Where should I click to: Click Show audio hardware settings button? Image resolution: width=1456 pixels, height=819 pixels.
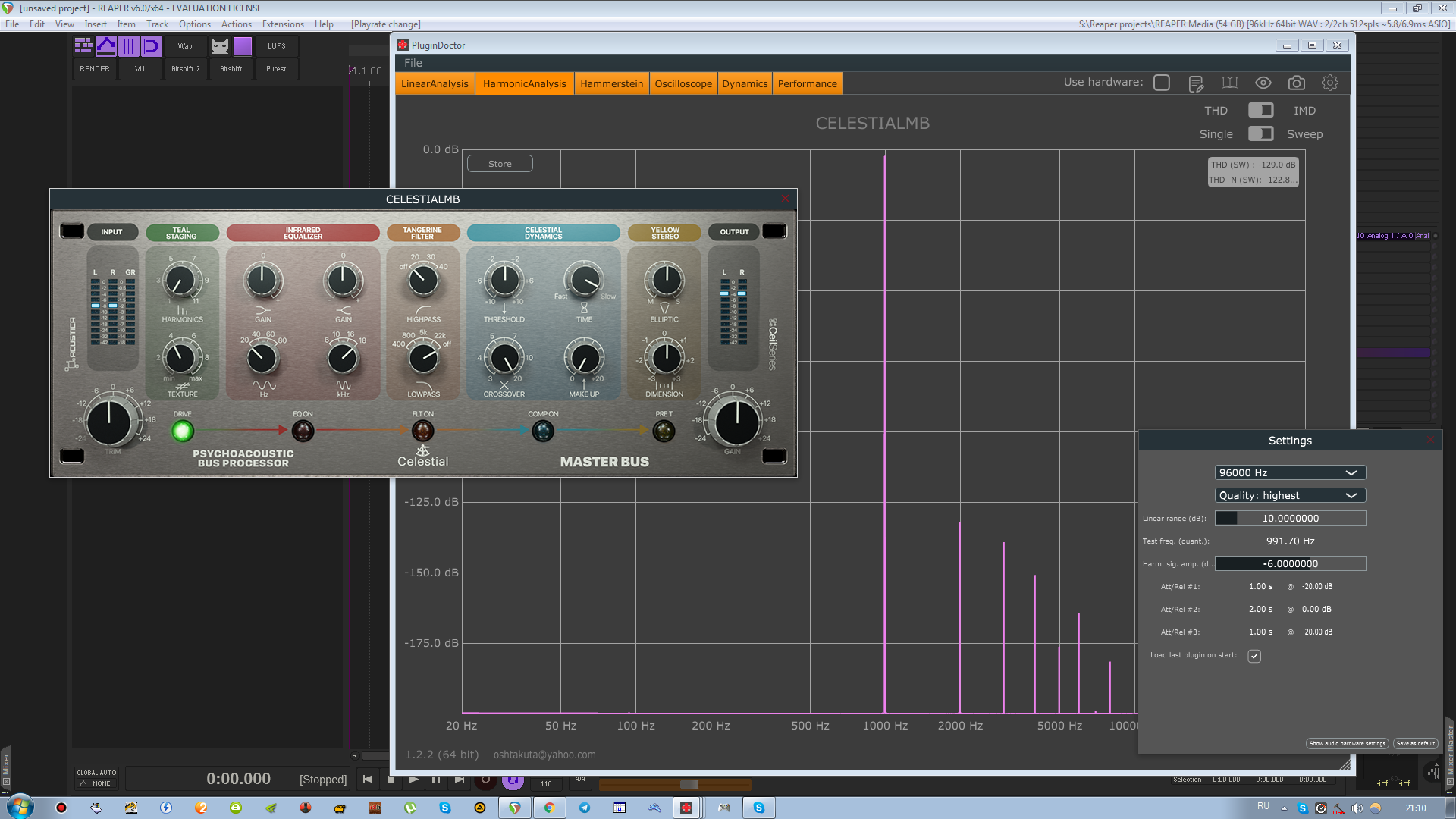[1348, 743]
